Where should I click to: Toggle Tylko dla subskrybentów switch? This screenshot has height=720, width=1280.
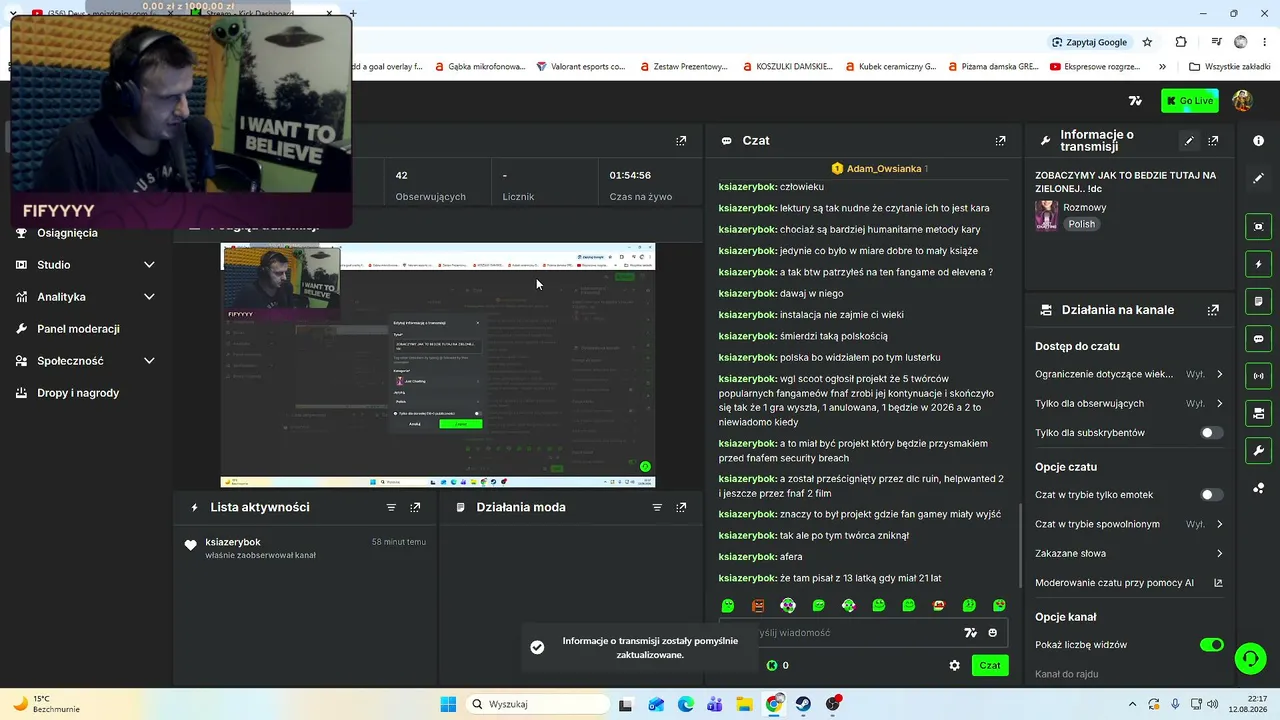click(x=1211, y=433)
